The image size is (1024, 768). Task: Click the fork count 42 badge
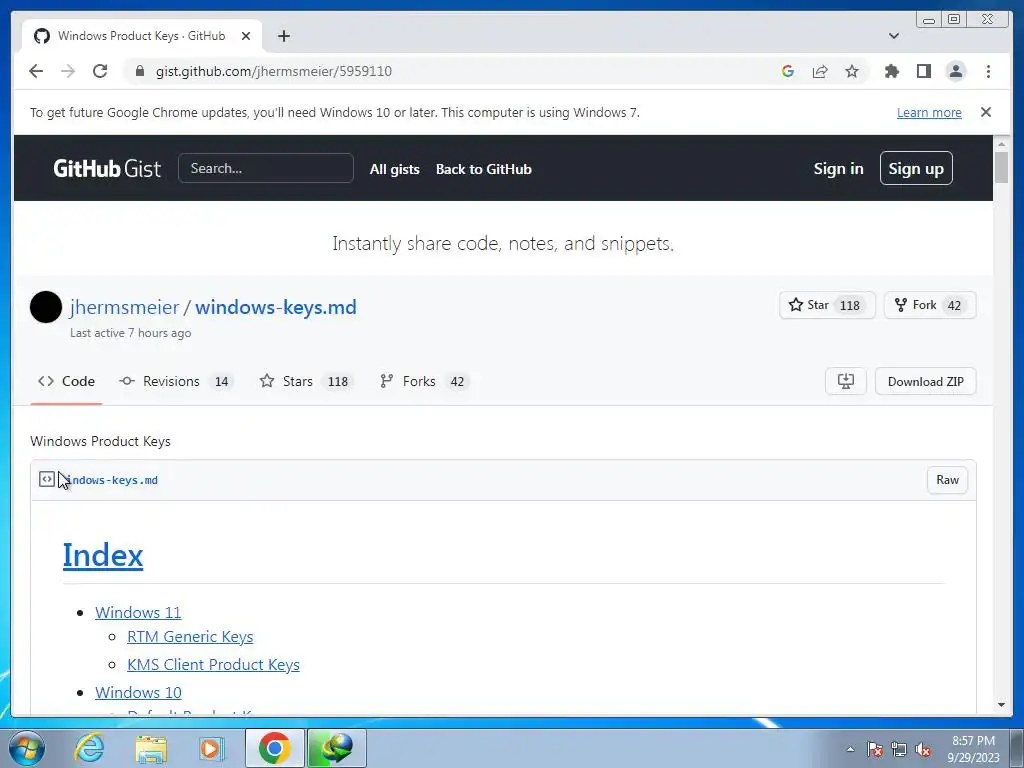954,306
